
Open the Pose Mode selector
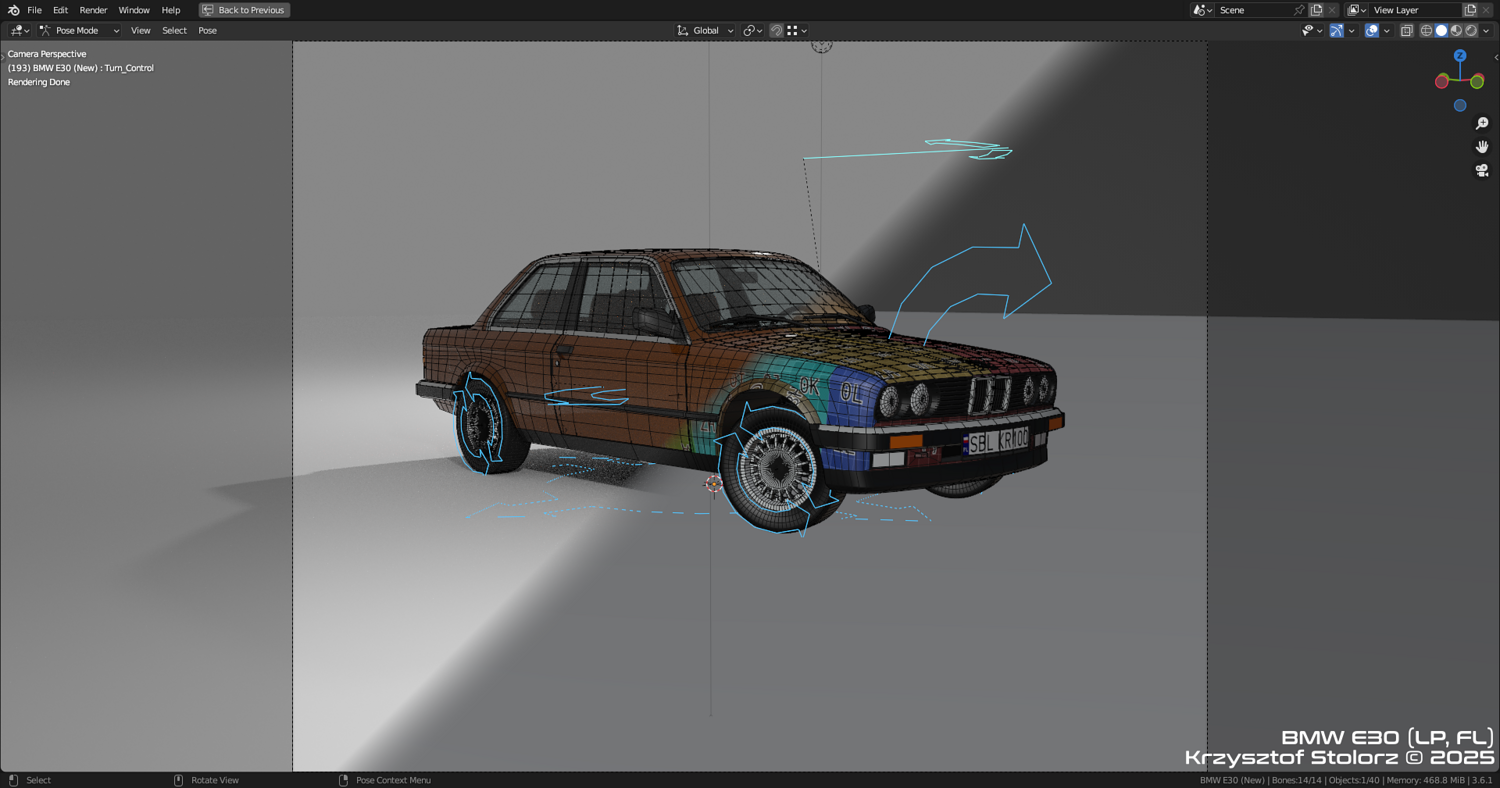pyautogui.click(x=79, y=31)
